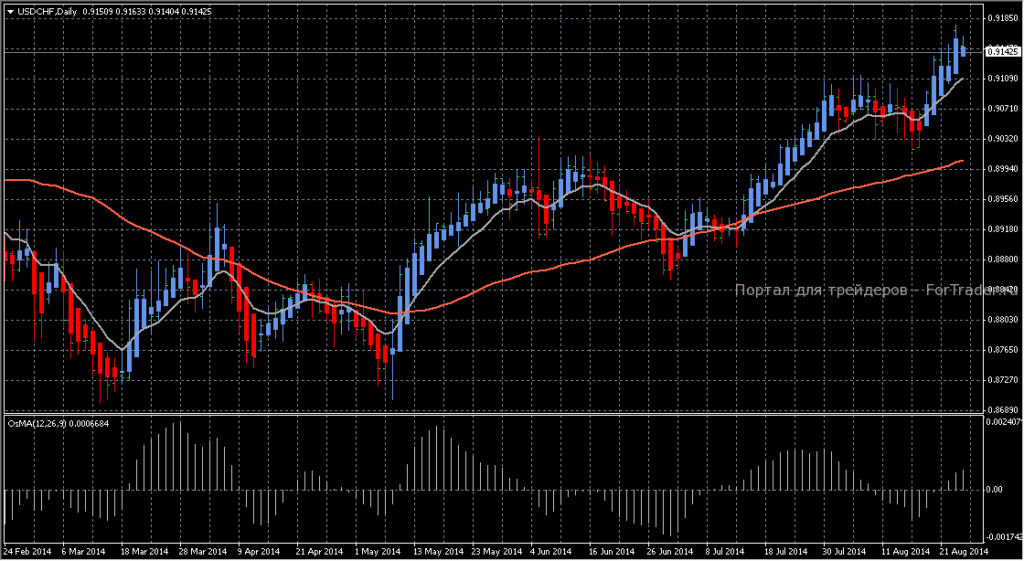
Task: Click the 11 Aug 2014 date label
Action: (x=905, y=552)
